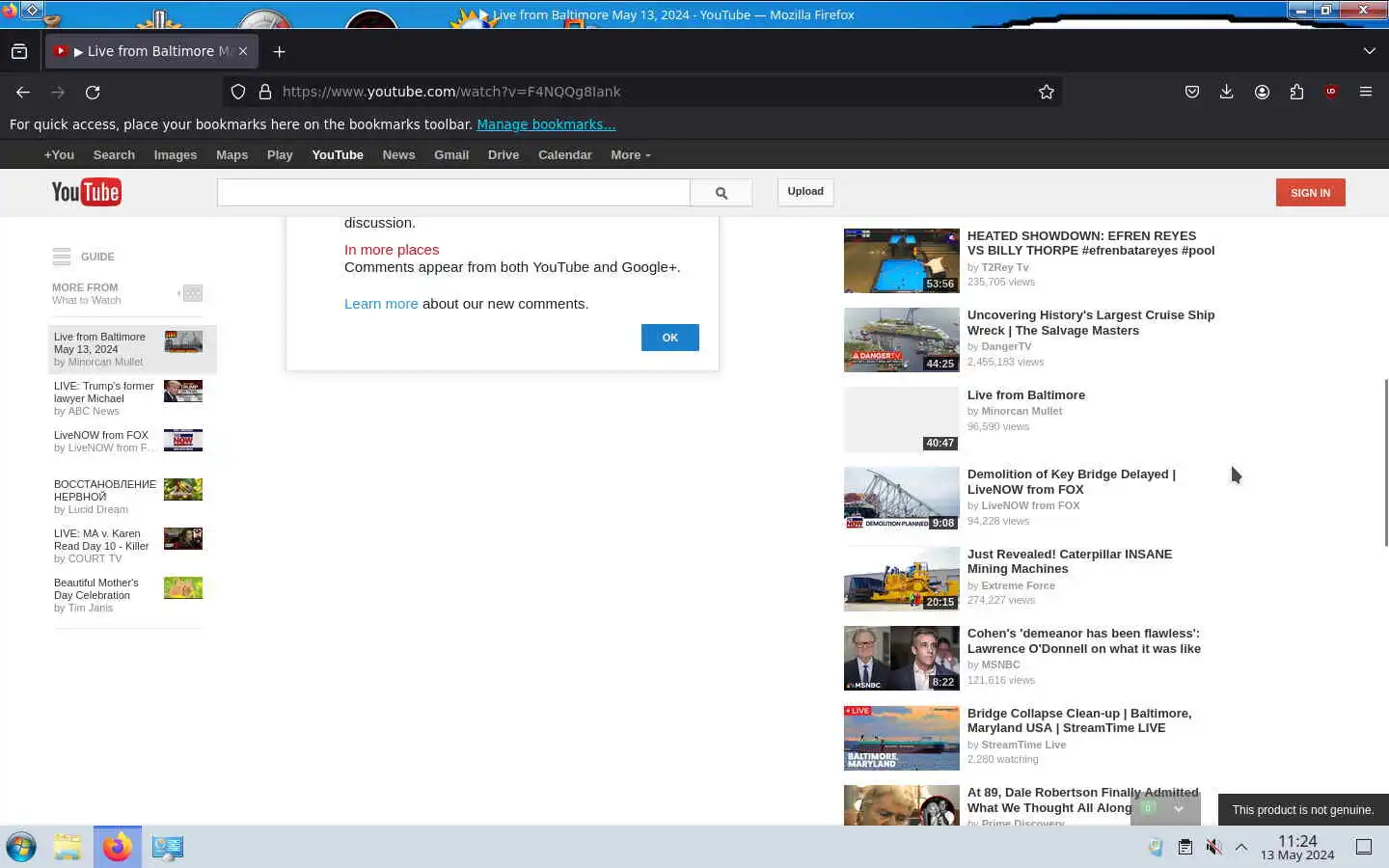Open the tracking protection shield icon

point(238,92)
